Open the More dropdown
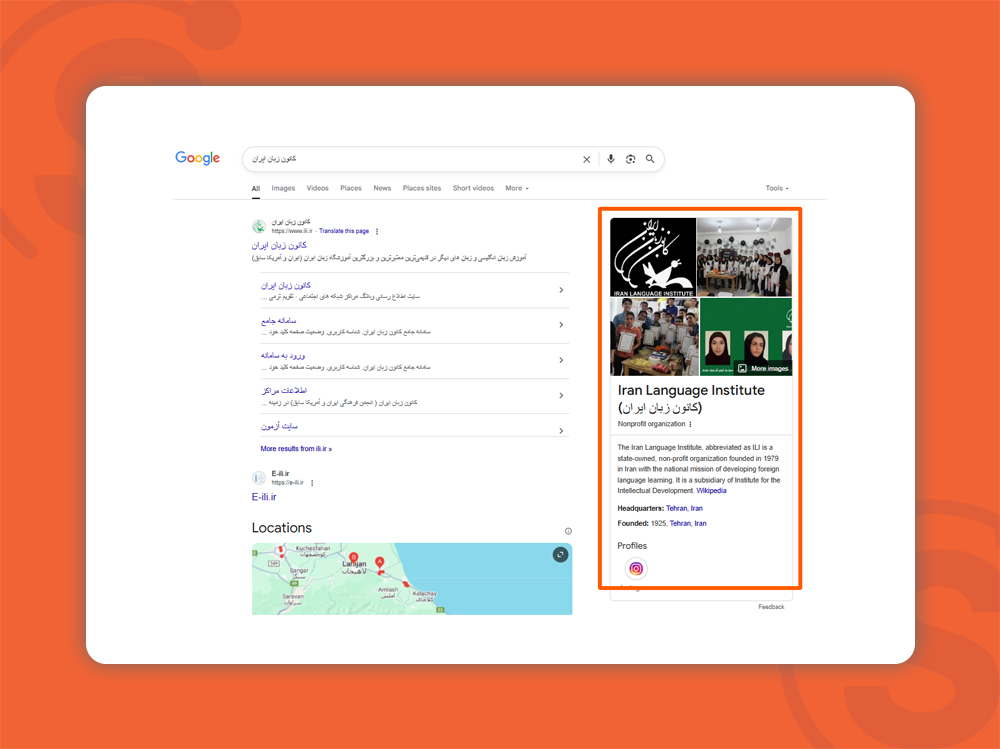The height and width of the screenshot is (749, 1000). pos(517,188)
